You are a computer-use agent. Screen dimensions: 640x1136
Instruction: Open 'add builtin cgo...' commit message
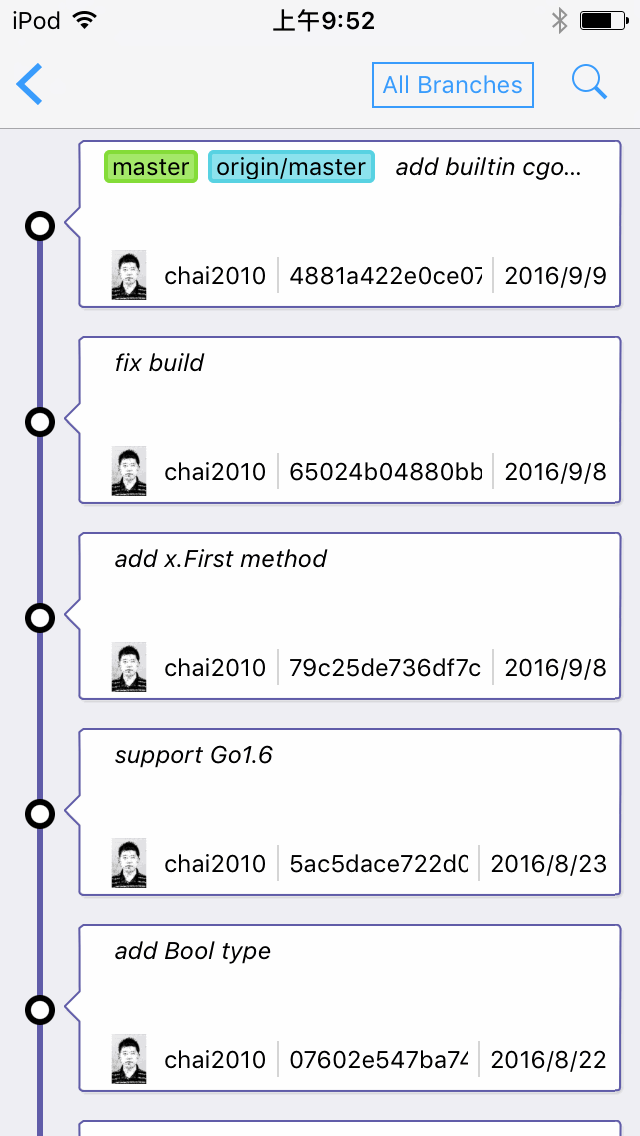point(489,167)
